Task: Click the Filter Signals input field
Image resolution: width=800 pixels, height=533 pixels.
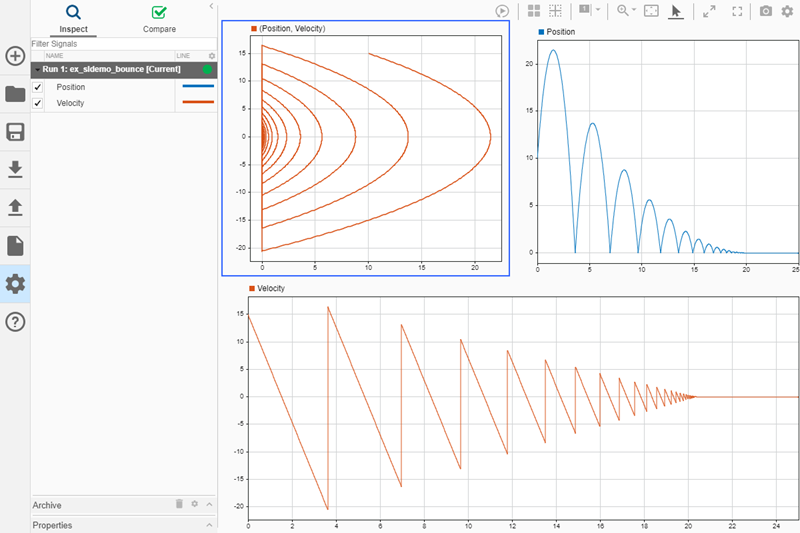Action: [124, 44]
